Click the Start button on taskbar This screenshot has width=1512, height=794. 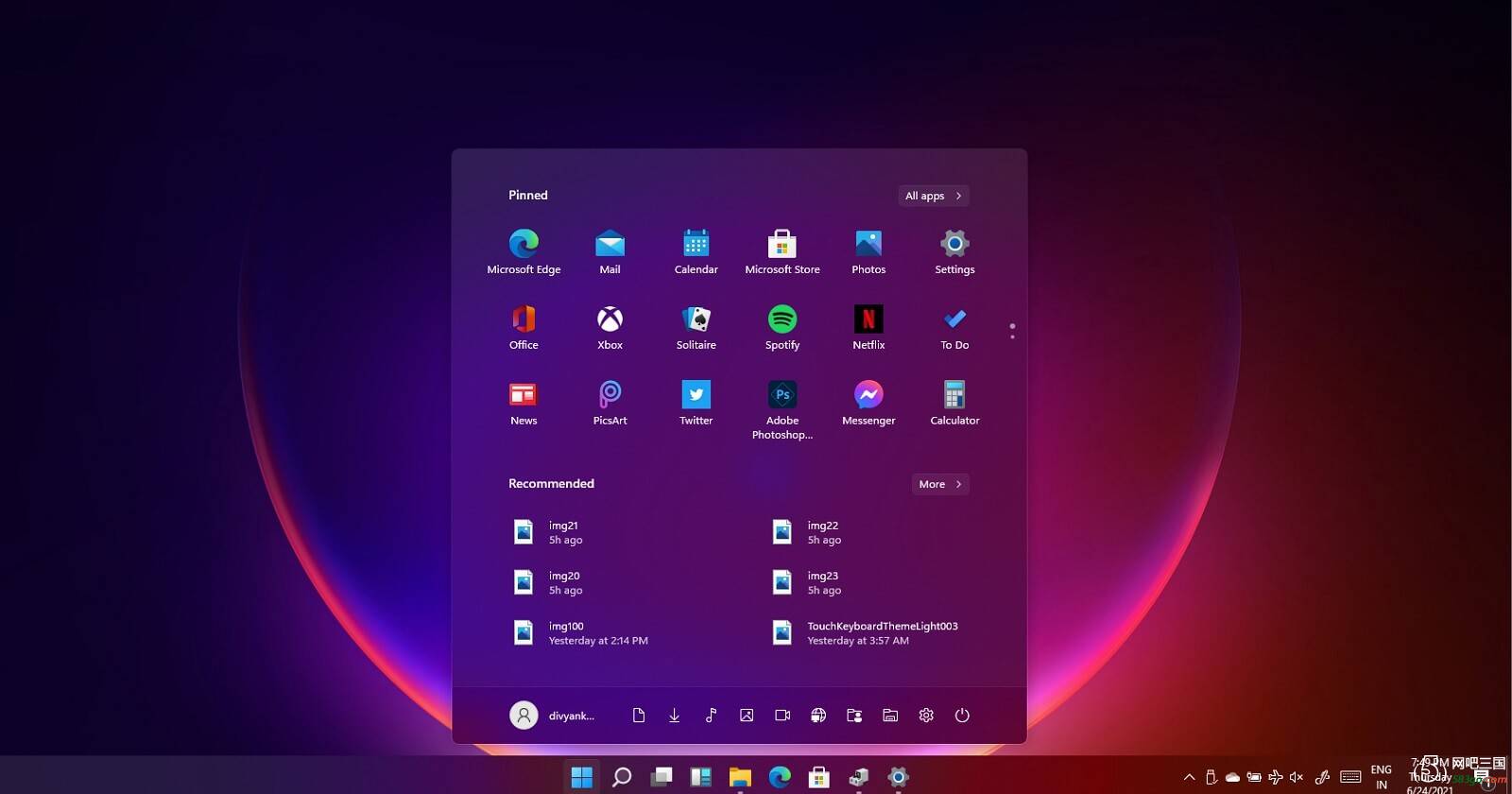582,777
